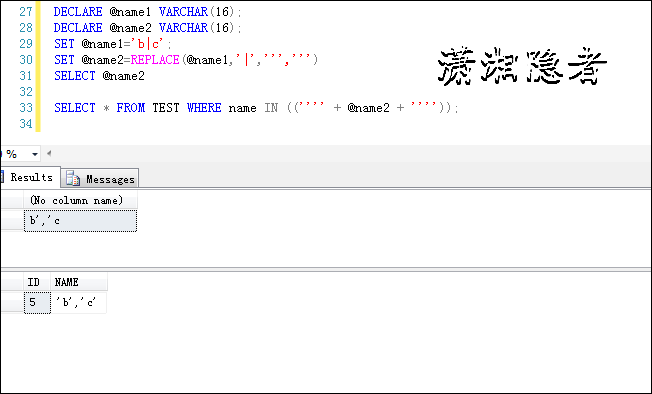Select the cell with ID 5
The image size is (652, 394).
[x=37, y=303]
